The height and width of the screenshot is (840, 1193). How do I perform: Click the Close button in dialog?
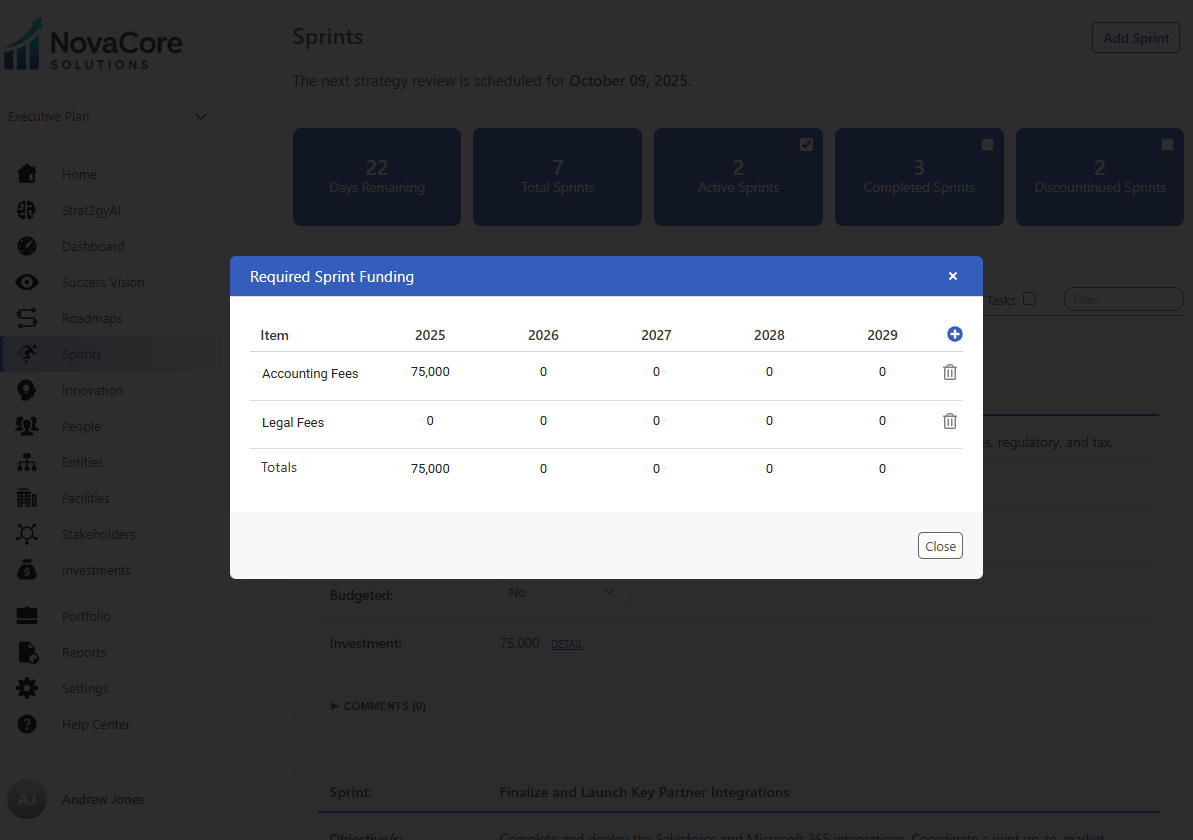[x=940, y=546]
